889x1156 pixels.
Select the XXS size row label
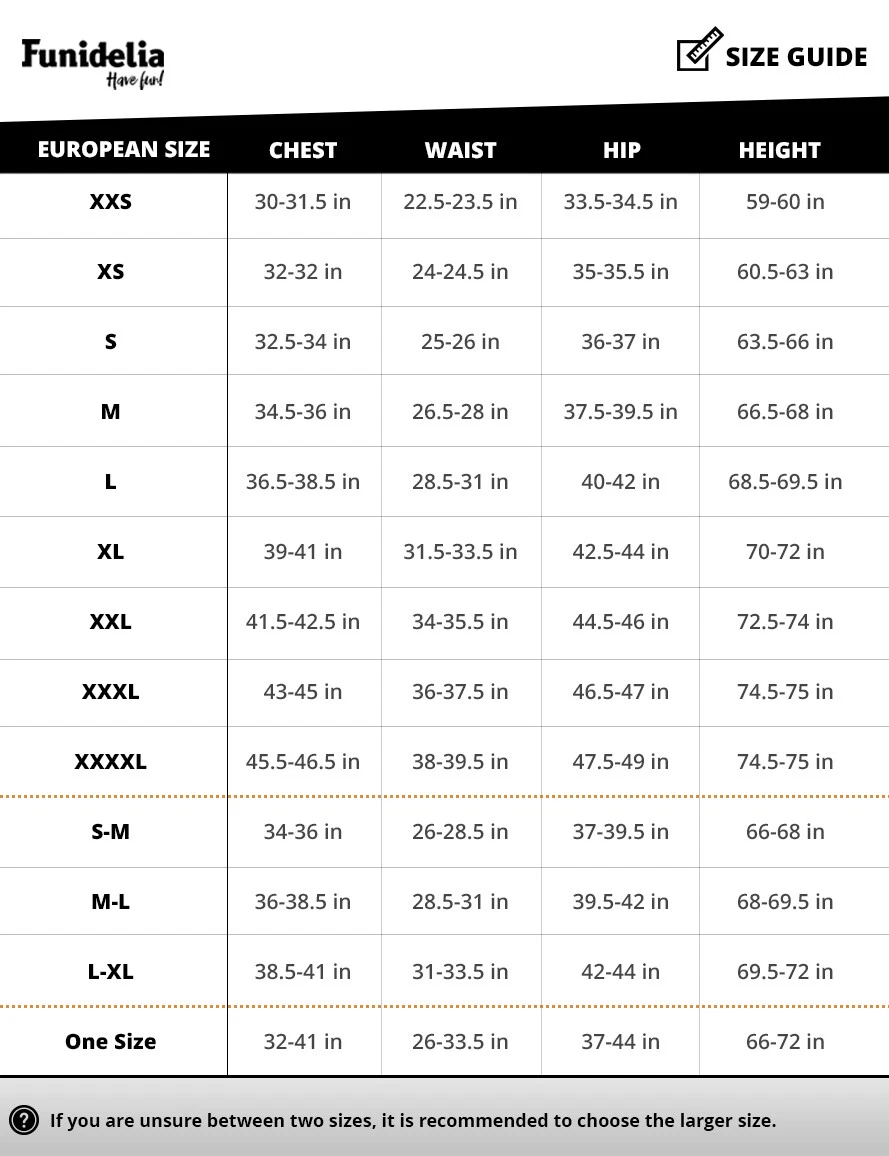(111, 201)
